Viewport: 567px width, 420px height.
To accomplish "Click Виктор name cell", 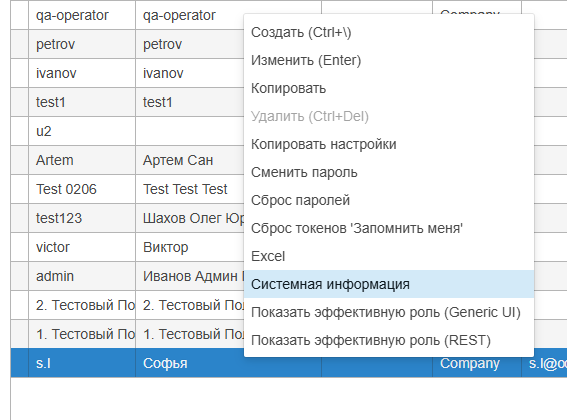I will (190, 247).
